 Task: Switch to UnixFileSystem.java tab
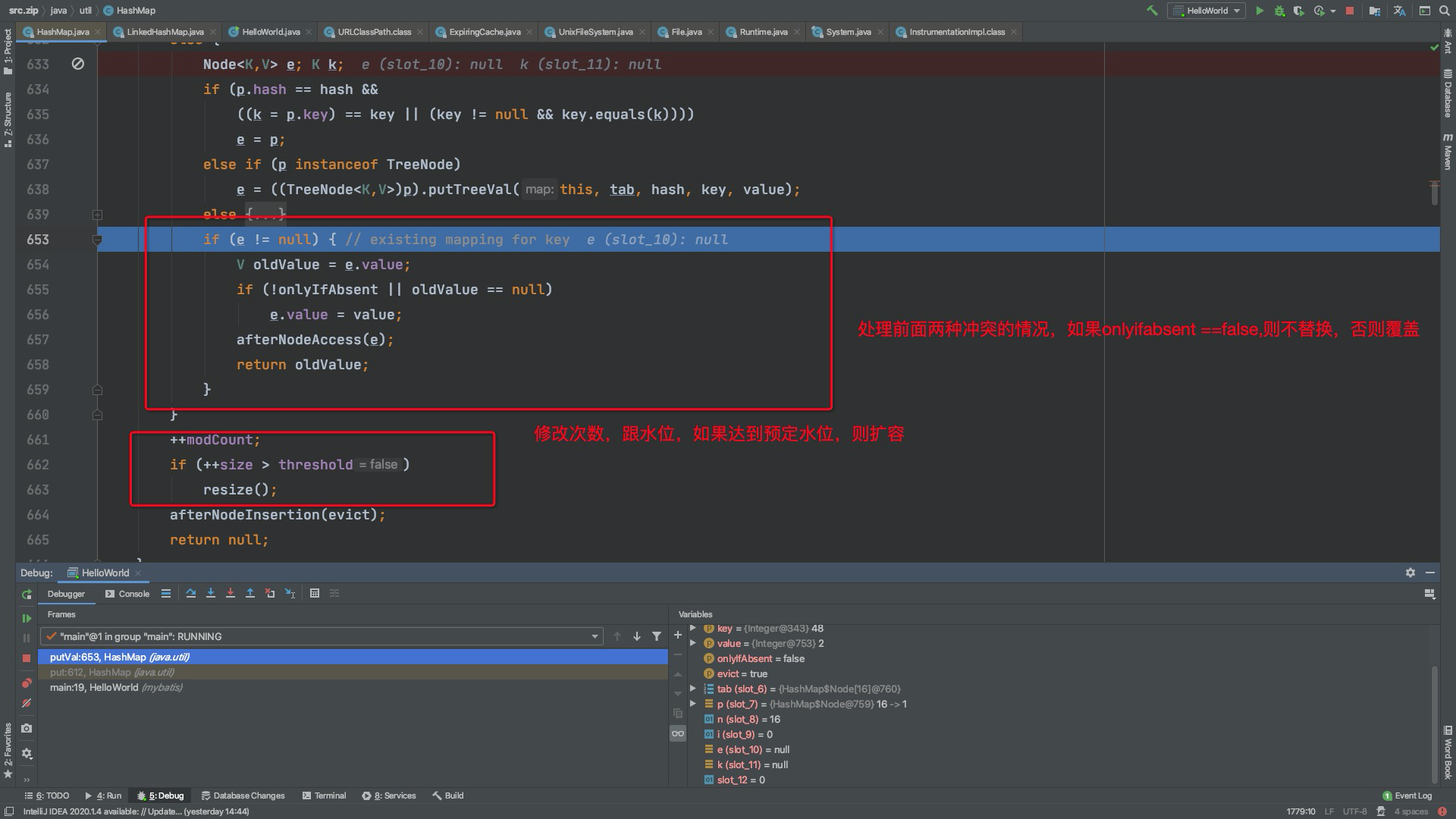point(595,32)
